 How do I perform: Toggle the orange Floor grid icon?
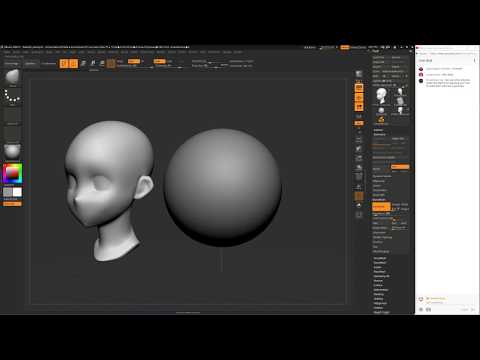[x=359, y=98]
